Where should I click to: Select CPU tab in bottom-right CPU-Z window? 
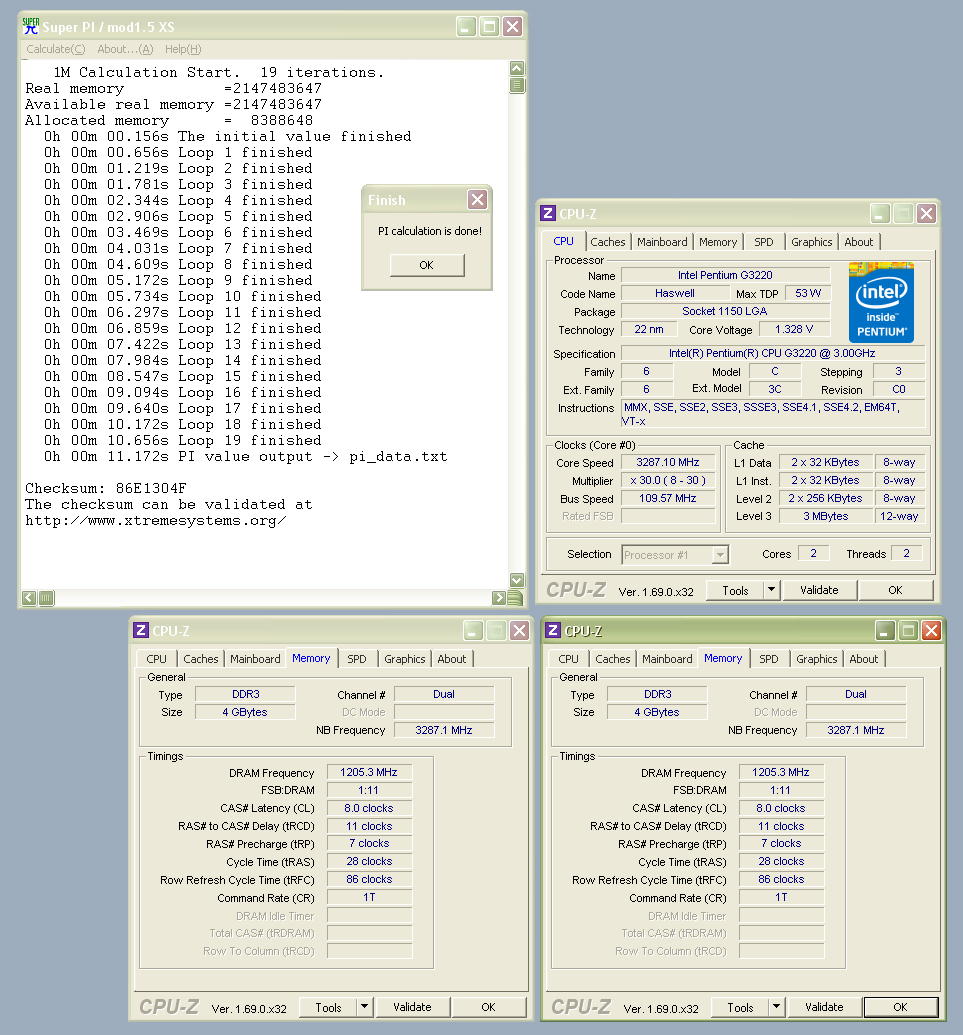[568, 659]
